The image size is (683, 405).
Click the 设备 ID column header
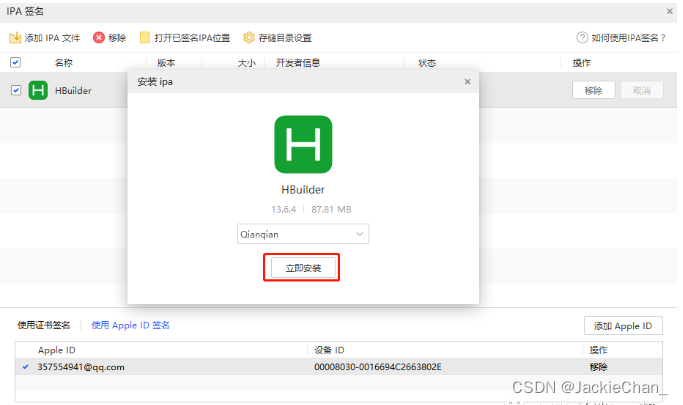pyautogui.click(x=329, y=350)
